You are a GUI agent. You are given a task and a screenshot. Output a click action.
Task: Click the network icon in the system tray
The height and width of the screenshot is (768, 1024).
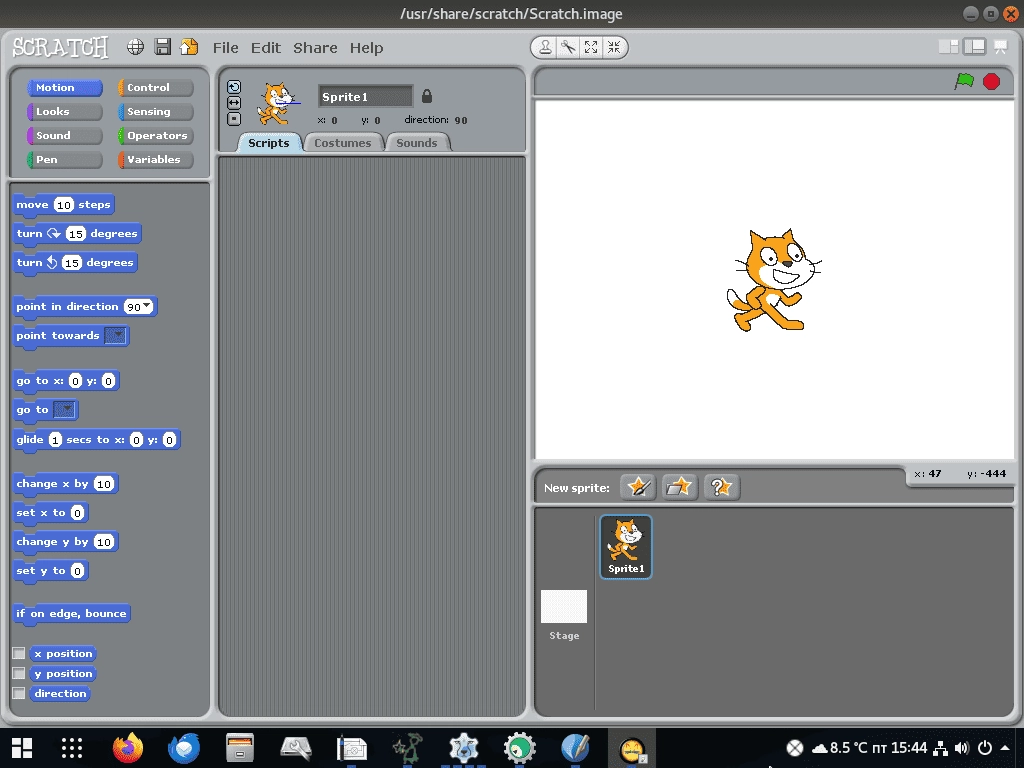[940, 748]
